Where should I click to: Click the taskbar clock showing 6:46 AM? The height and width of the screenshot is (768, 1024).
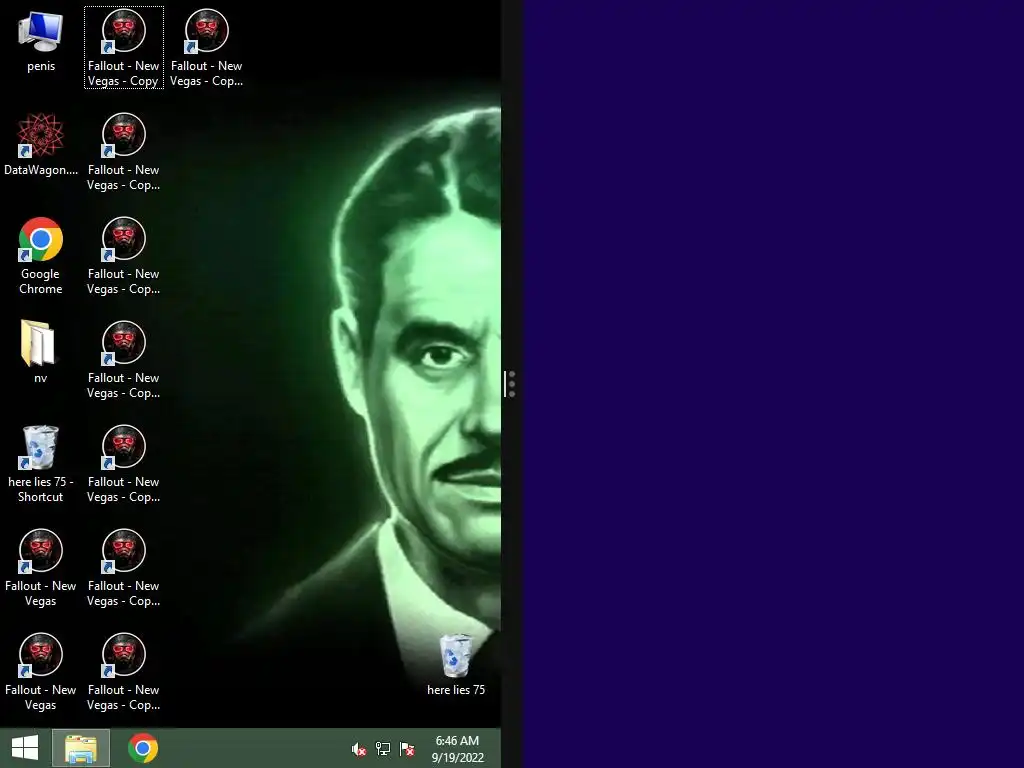point(457,748)
